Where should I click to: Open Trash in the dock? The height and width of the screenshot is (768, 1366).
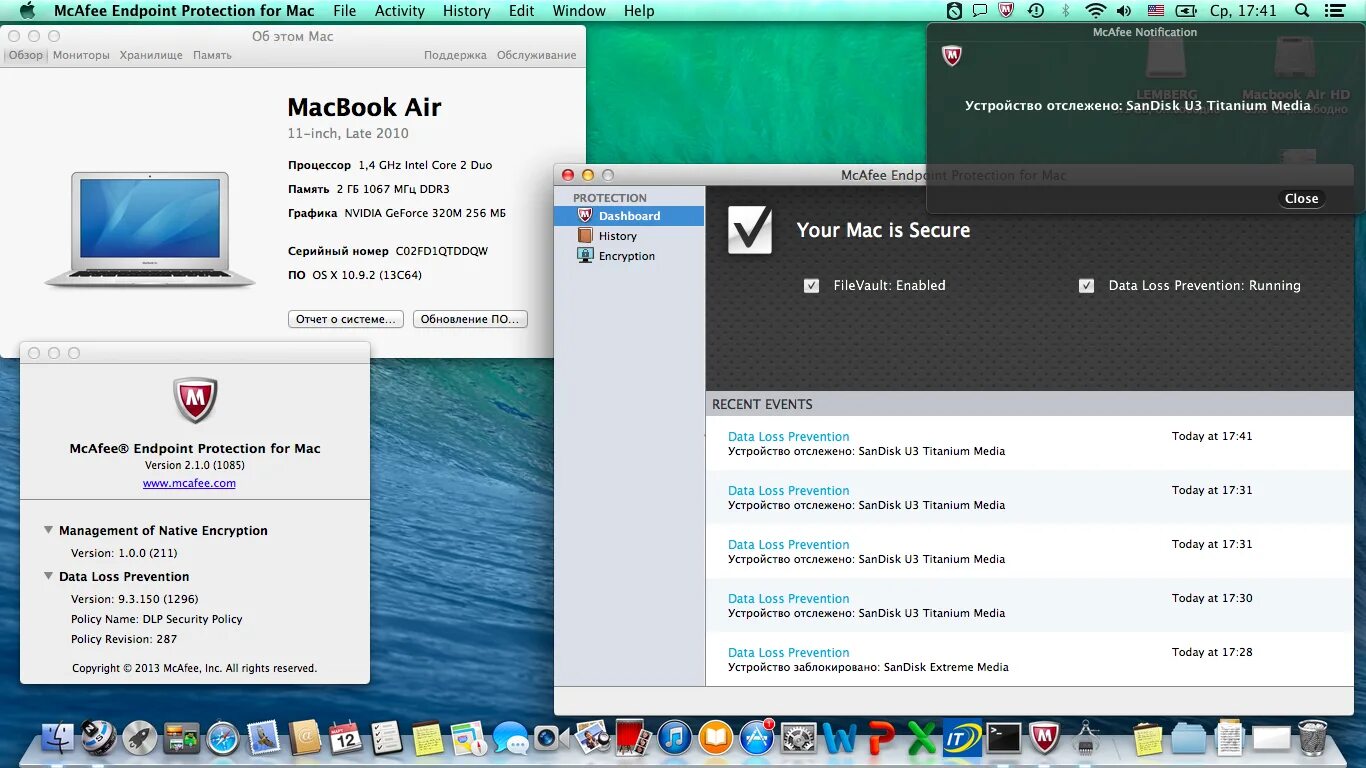(x=1312, y=738)
